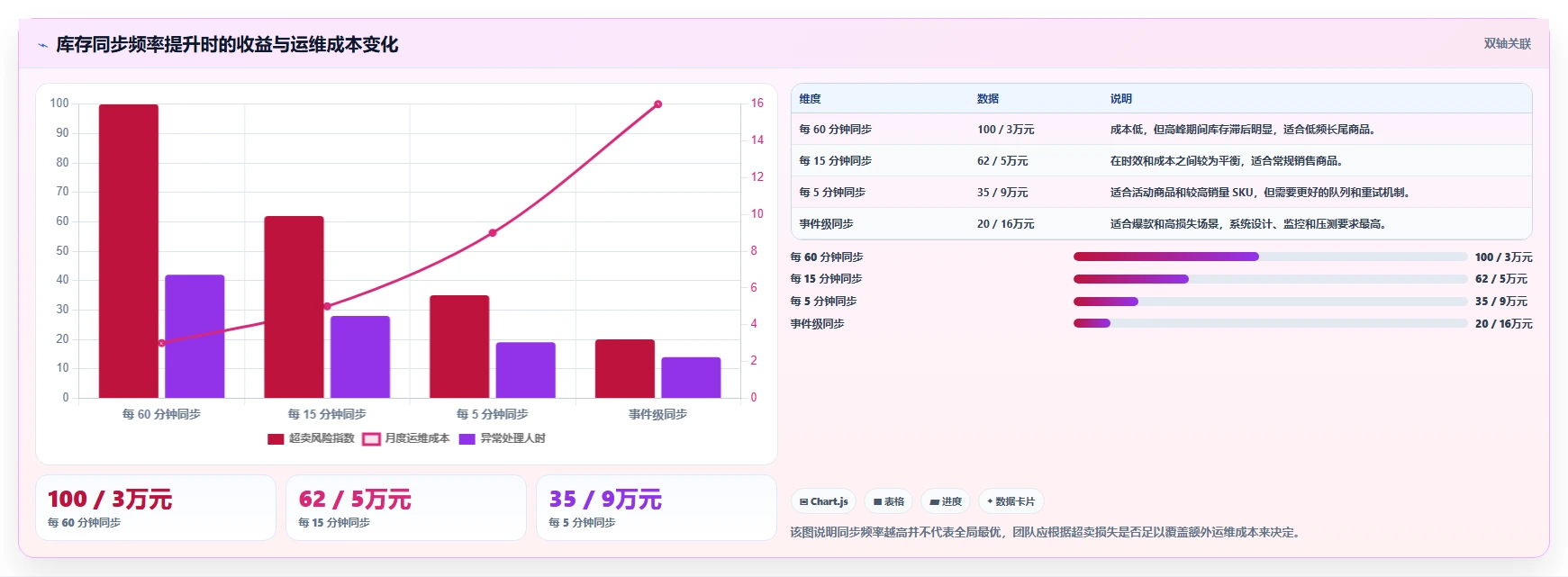1568x577 pixels.
Task: Click the Chart.js chip
Action: point(823,501)
